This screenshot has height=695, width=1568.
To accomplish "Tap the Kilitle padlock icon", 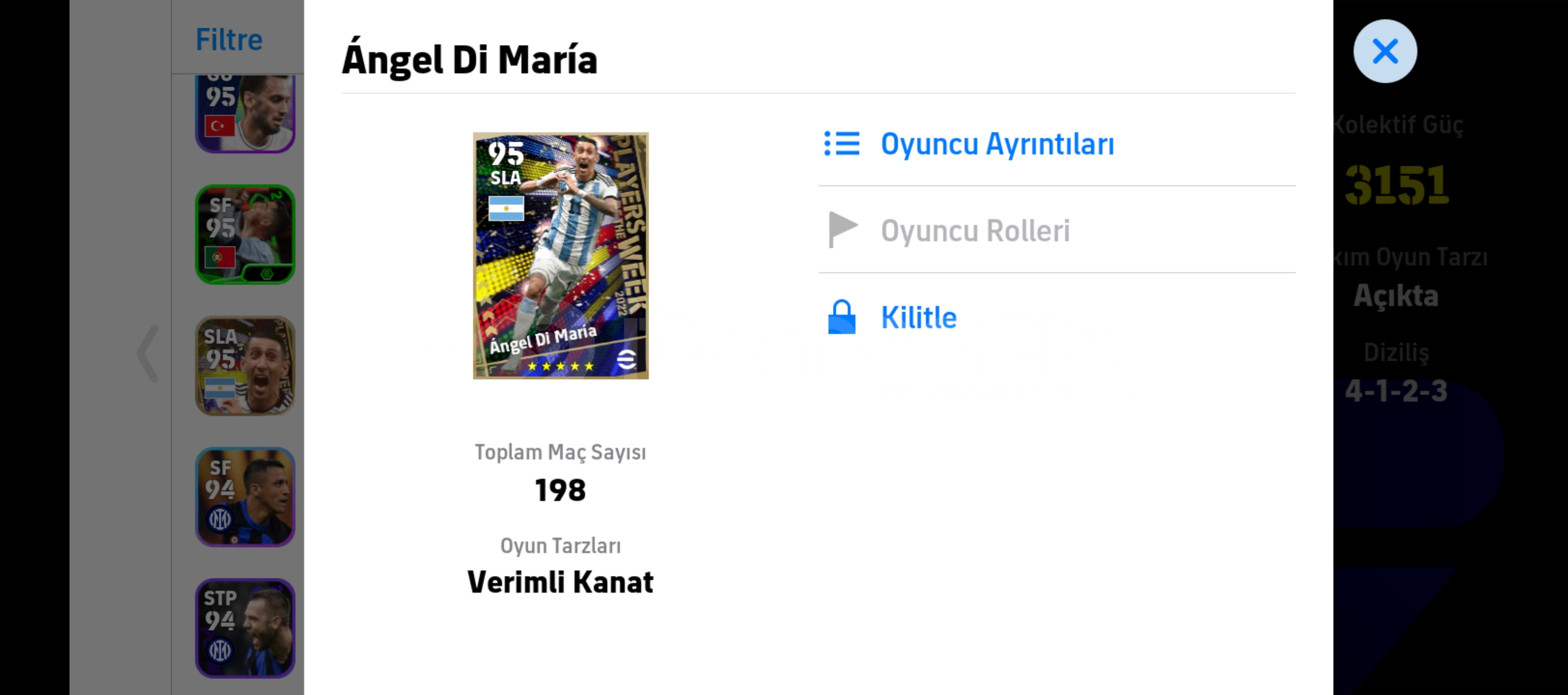I will coord(841,317).
